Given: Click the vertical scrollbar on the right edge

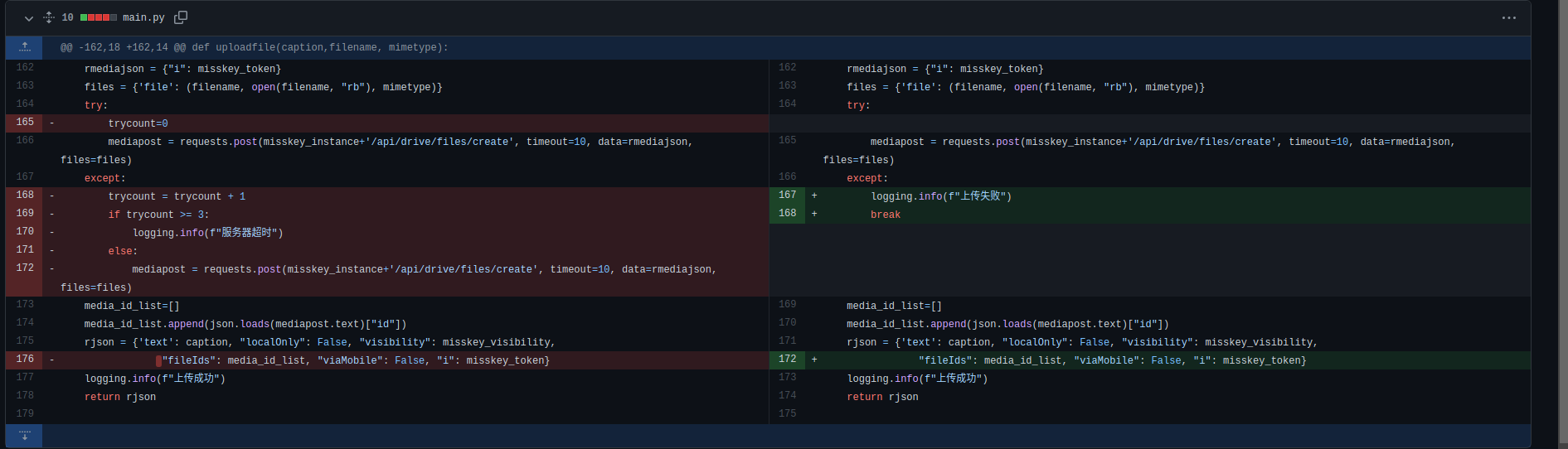Looking at the screenshot, I should 1561,224.
